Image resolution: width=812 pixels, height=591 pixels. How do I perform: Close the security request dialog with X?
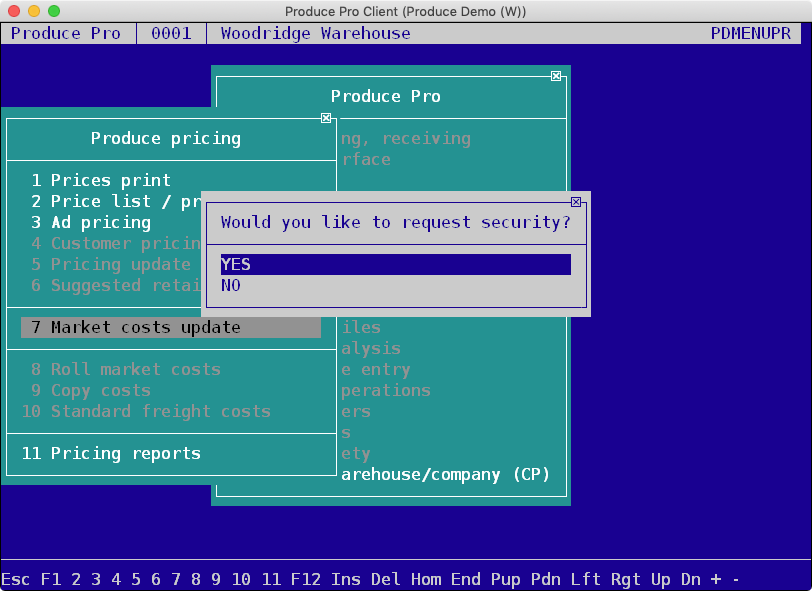[x=576, y=201]
